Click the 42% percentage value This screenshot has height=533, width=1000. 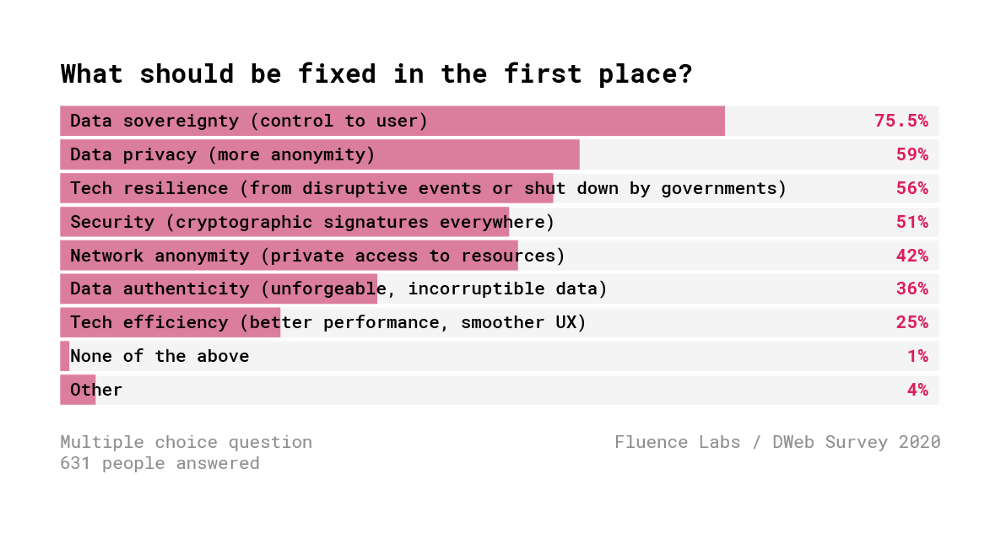point(912,256)
